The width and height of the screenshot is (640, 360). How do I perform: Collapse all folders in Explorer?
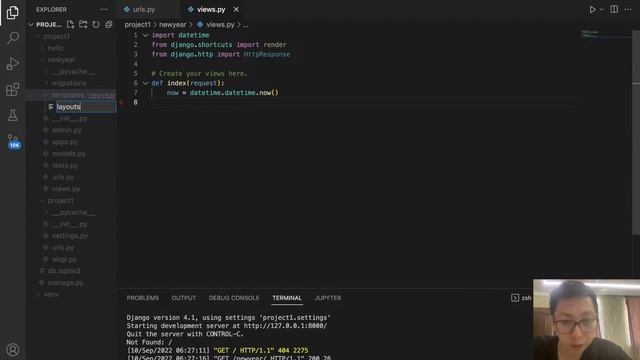point(109,24)
